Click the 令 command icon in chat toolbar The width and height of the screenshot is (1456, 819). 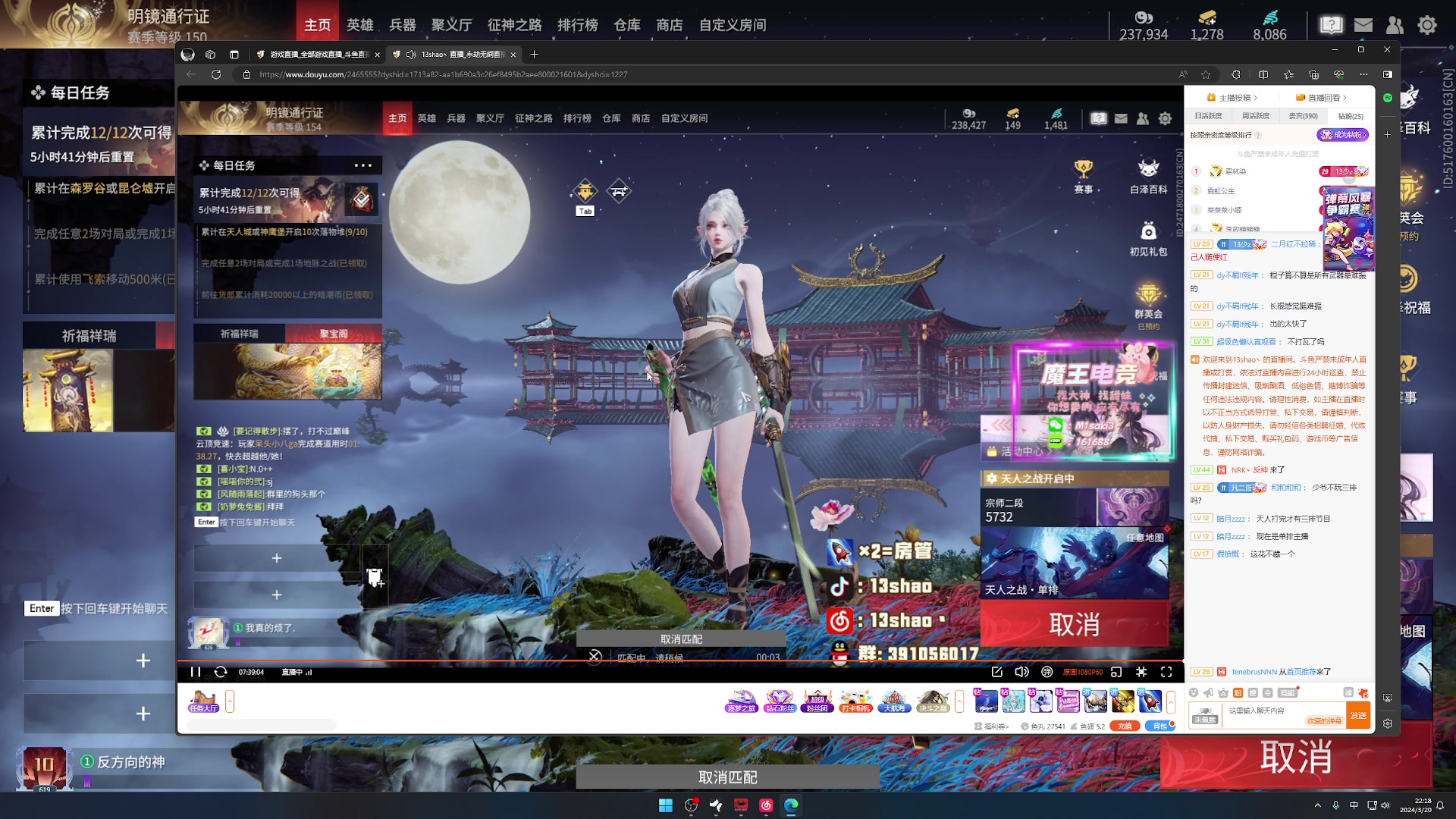1267,692
